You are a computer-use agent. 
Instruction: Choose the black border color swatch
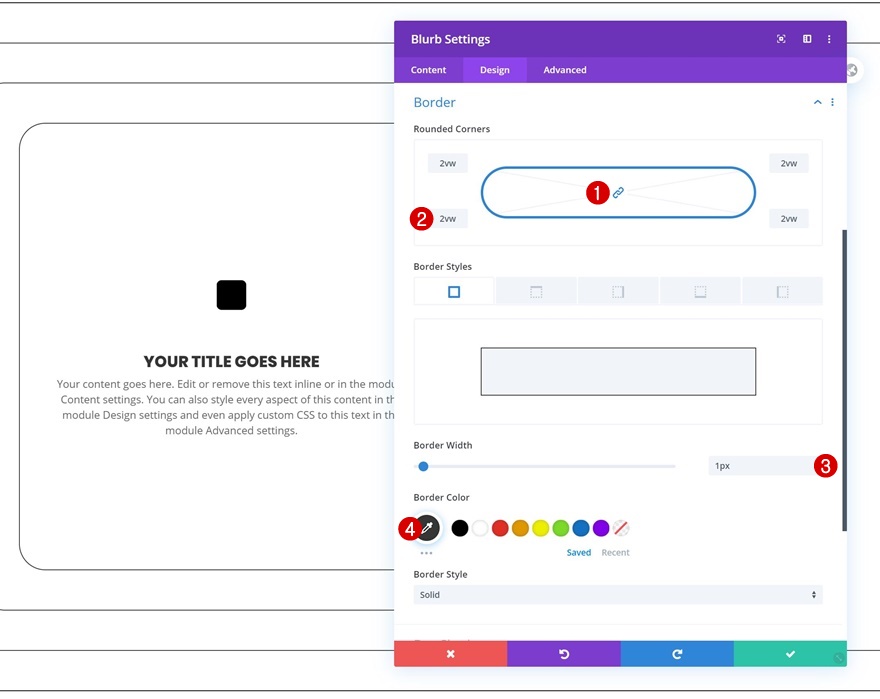460,528
